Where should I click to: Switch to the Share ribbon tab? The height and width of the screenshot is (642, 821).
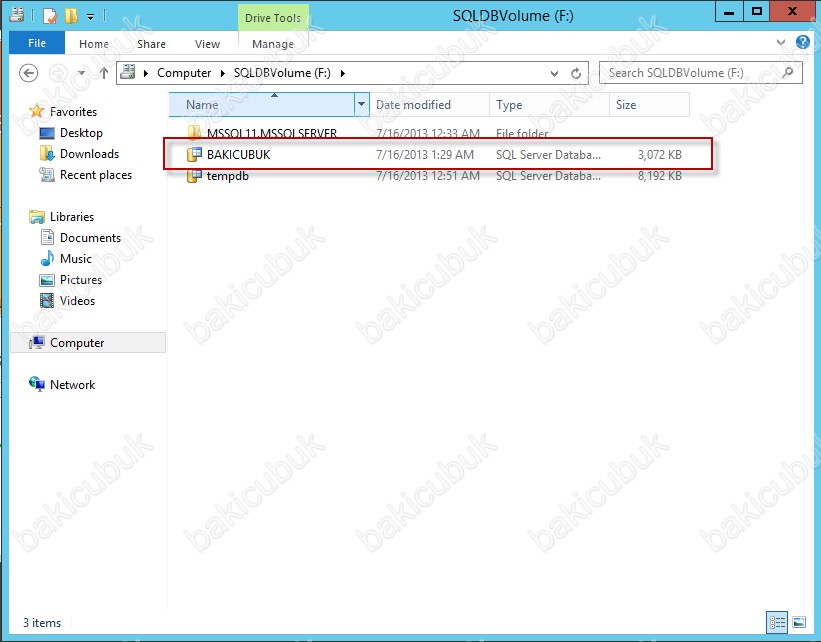click(x=151, y=44)
